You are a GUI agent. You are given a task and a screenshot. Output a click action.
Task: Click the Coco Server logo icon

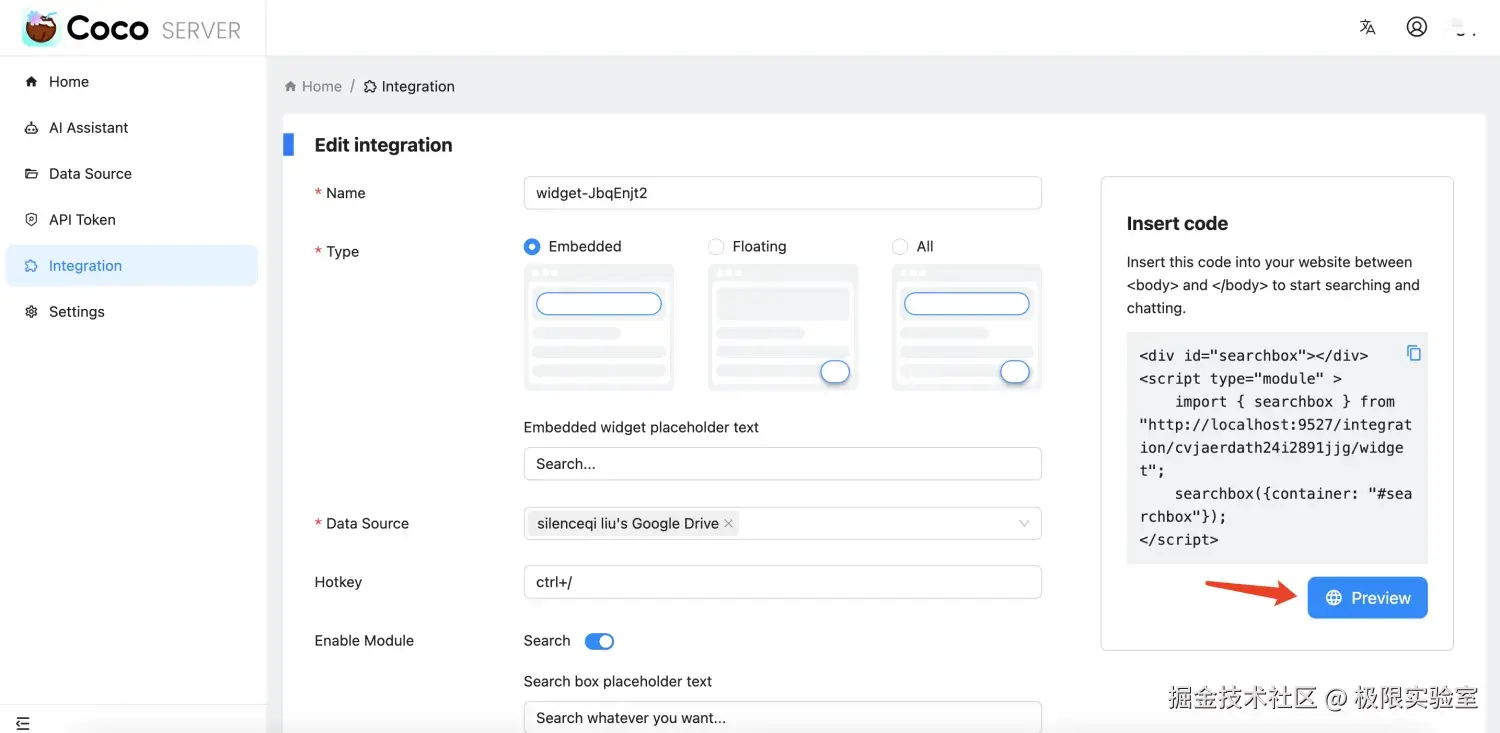tap(41, 29)
